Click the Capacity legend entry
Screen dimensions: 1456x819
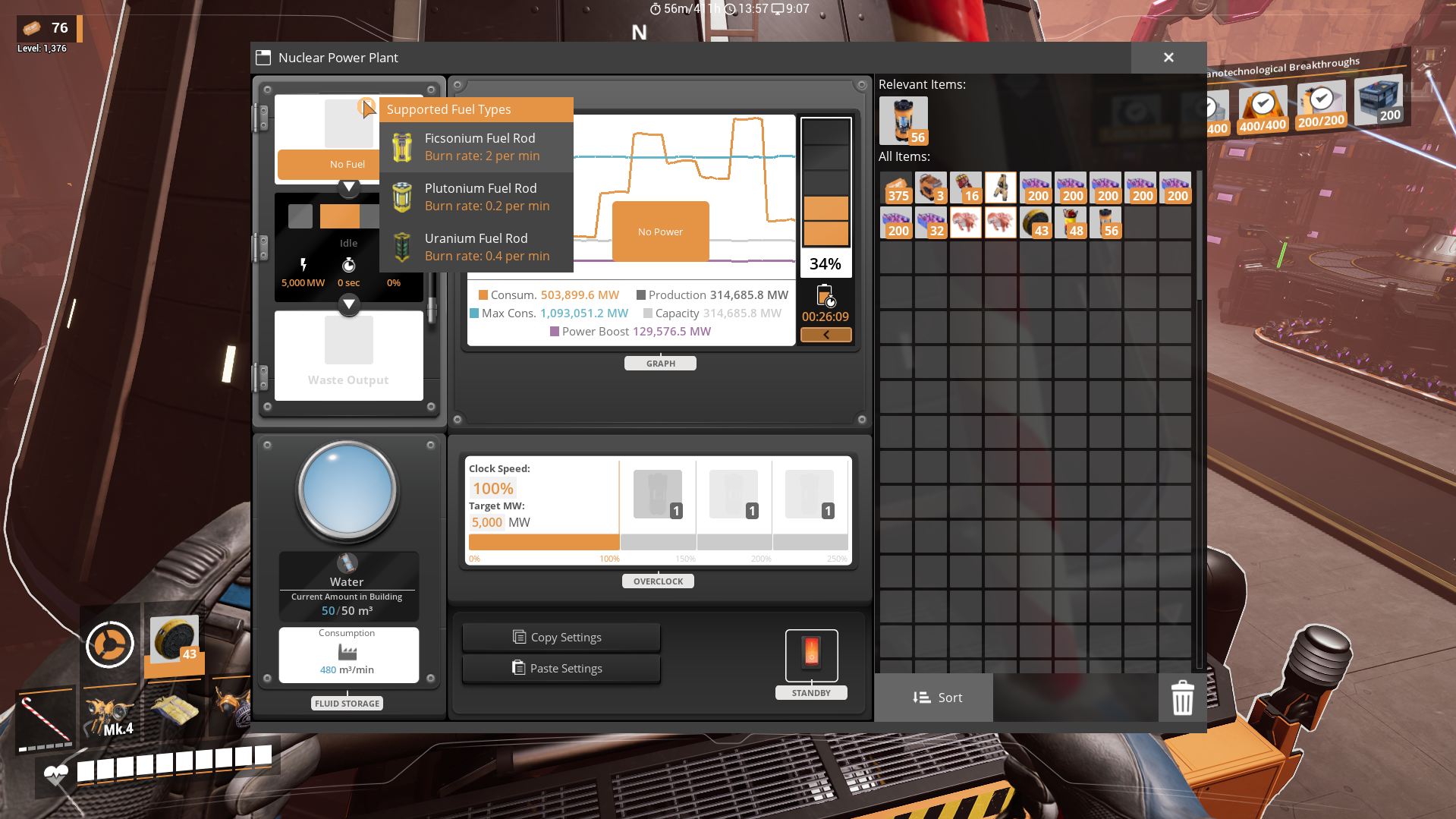pos(712,313)
